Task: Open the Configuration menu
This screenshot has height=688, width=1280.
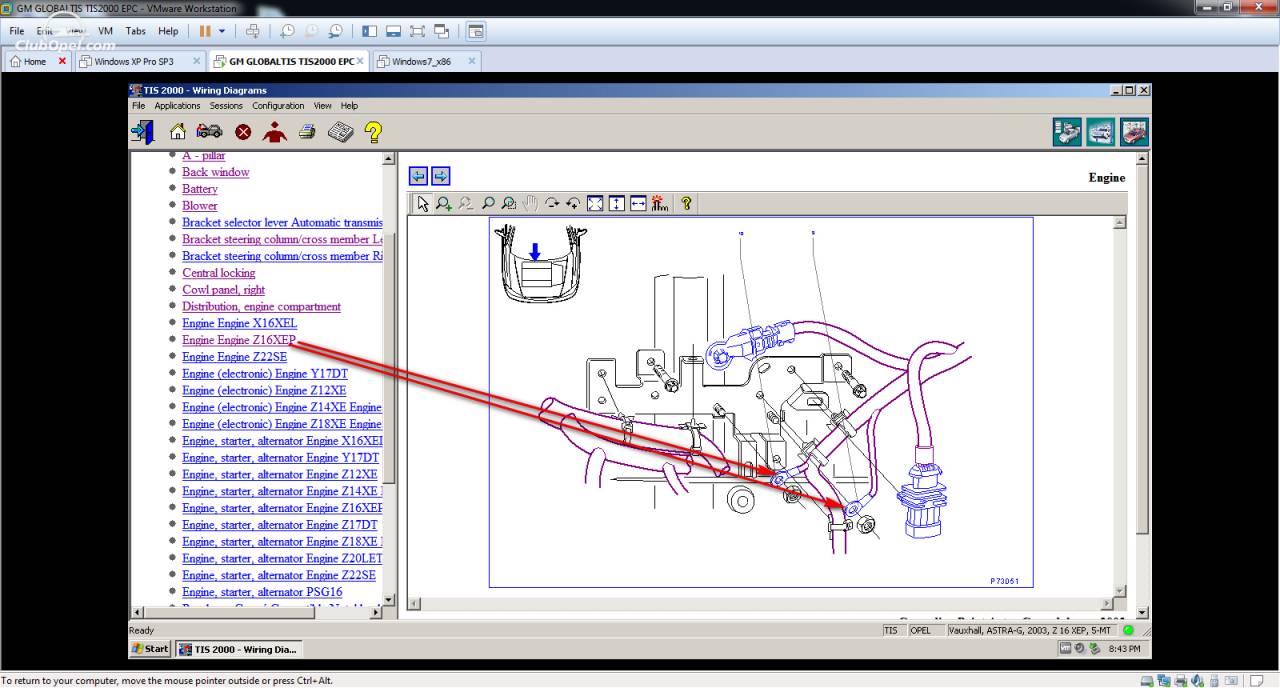Action: [278, 105]
